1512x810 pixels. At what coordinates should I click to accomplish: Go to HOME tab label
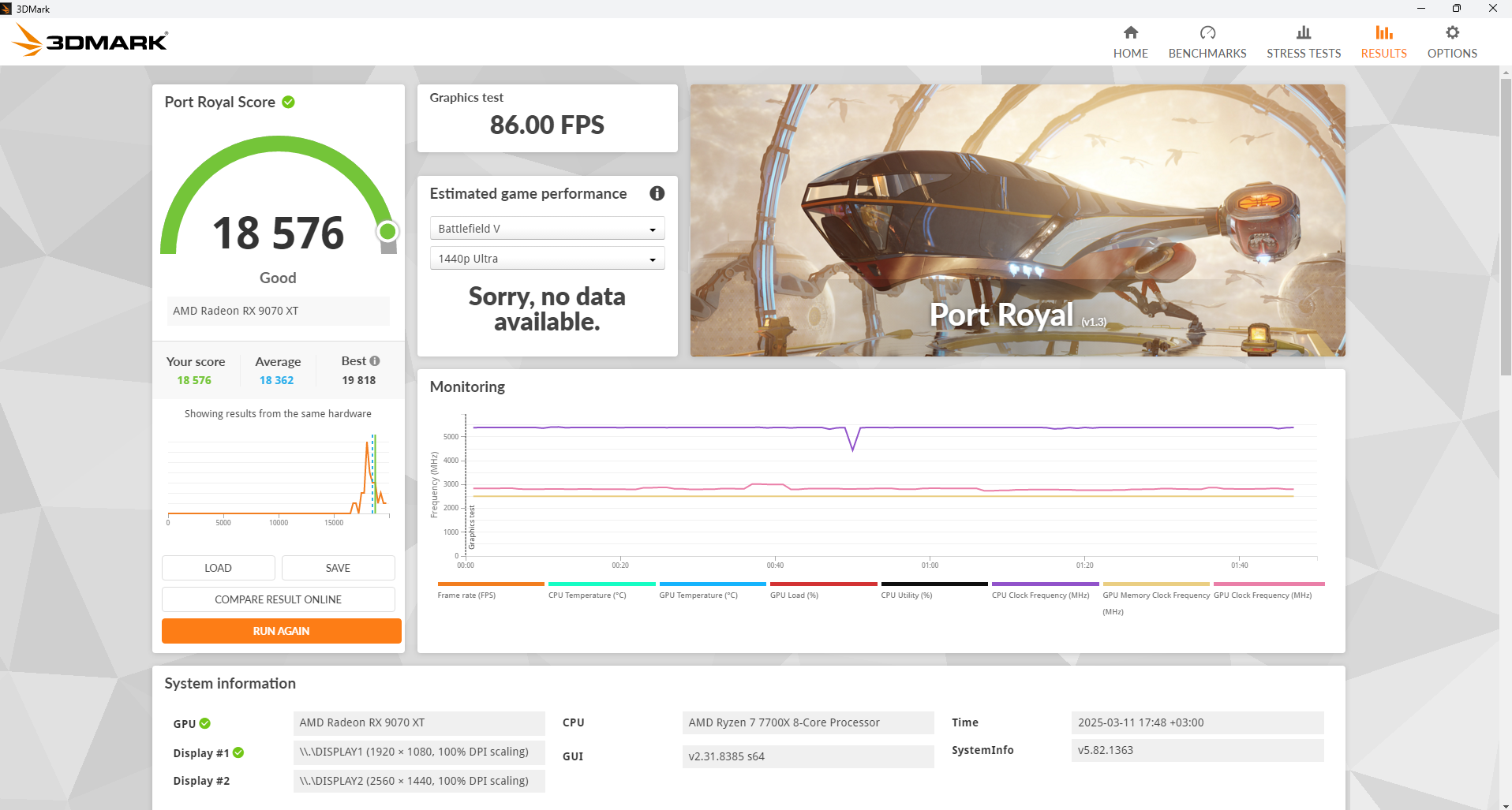1131,54
